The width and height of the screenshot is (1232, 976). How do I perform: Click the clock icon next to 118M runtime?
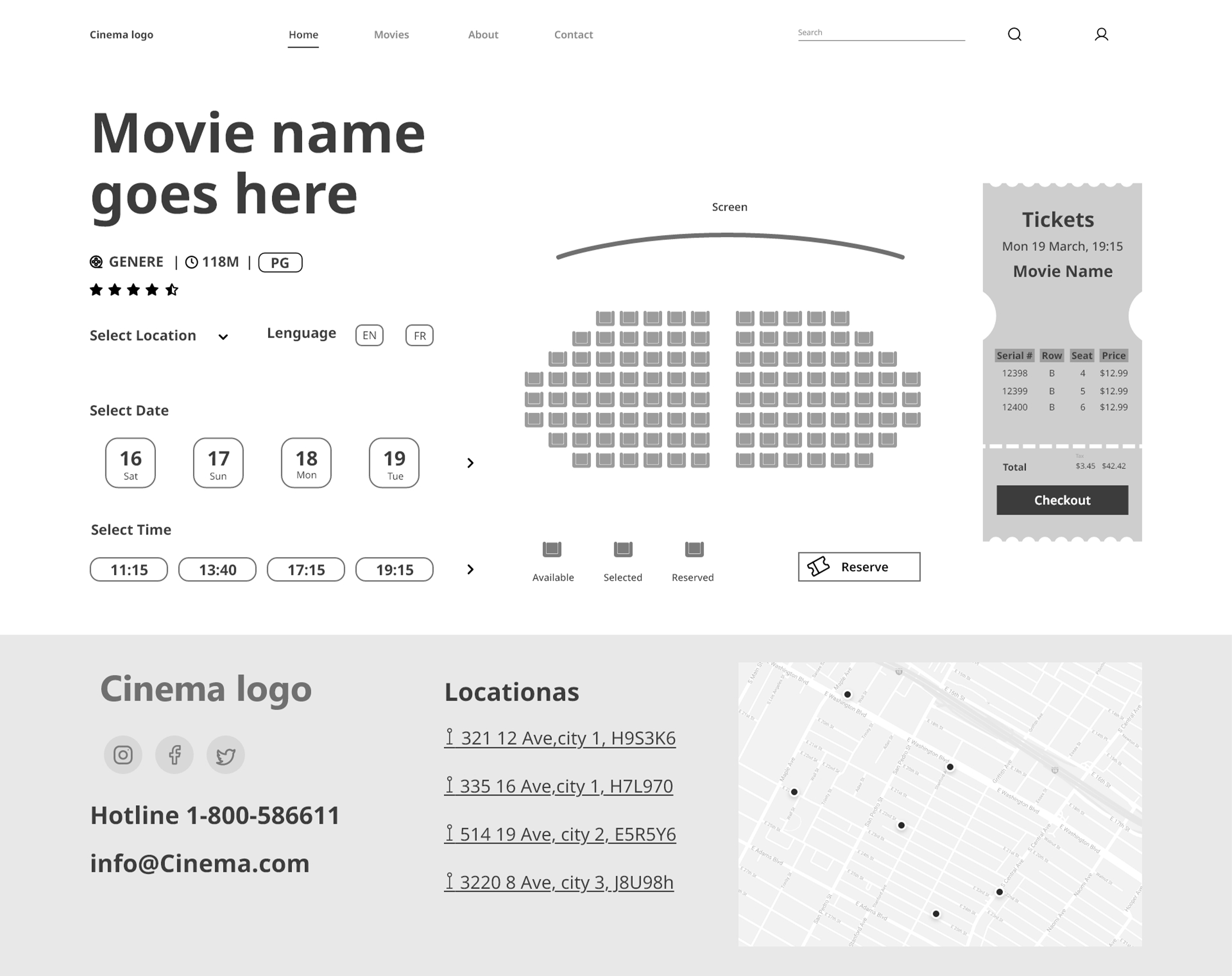(x=192, y=262)
